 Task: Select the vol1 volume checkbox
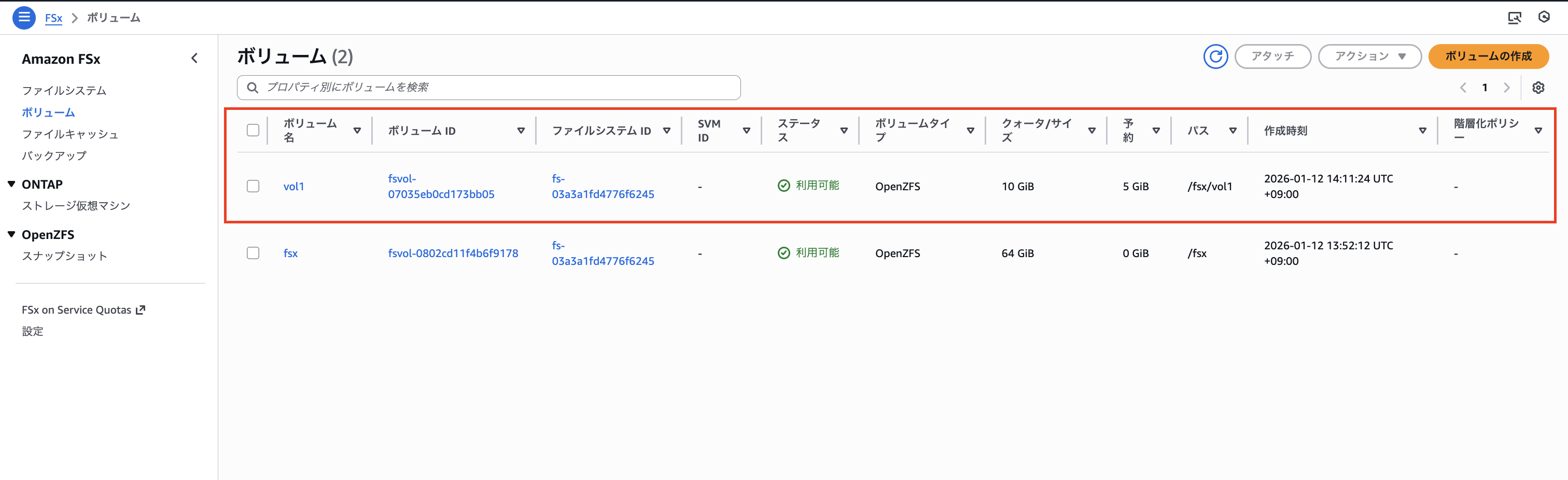click(x=253, y=186)
